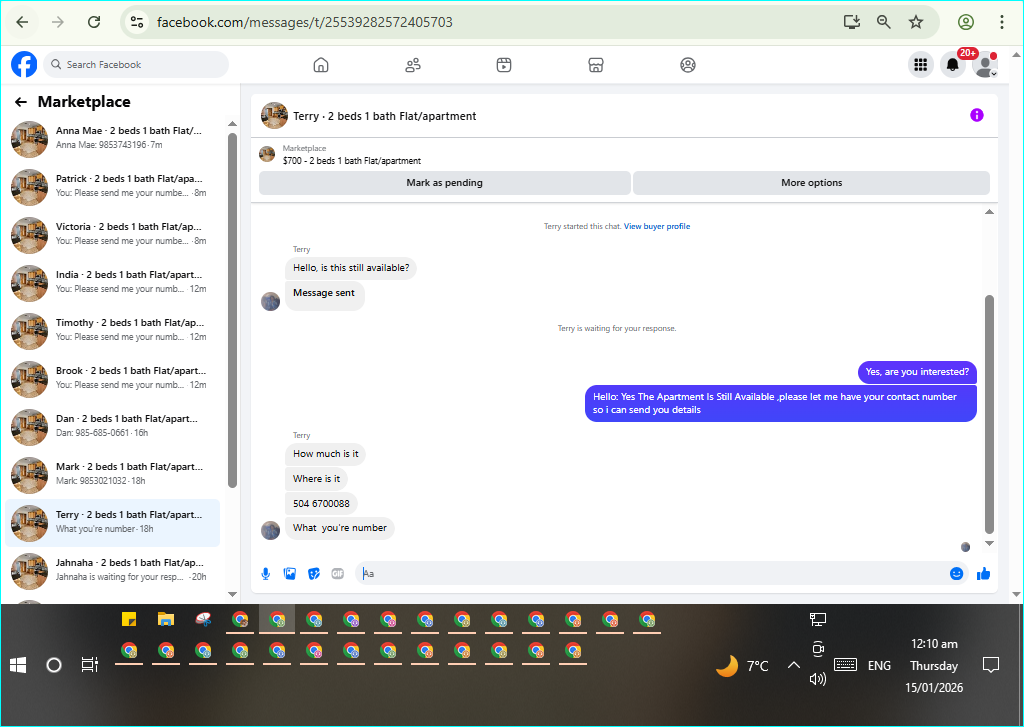This screenshot has width=1024, height=727.
Task: Click the address bar URL
Action: click(304, 22)
